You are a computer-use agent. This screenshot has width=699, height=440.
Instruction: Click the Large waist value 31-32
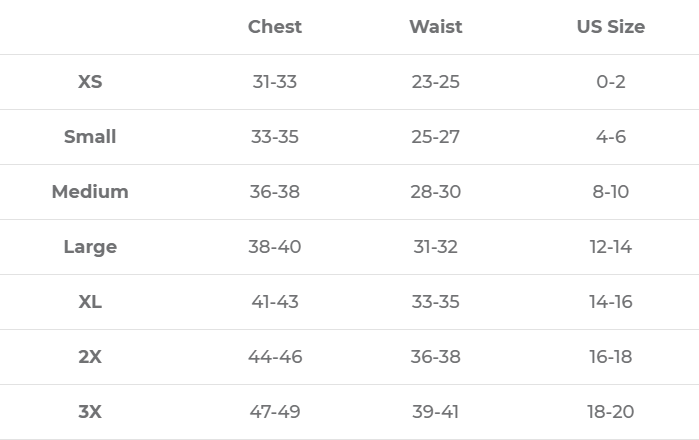pos(435,247)
